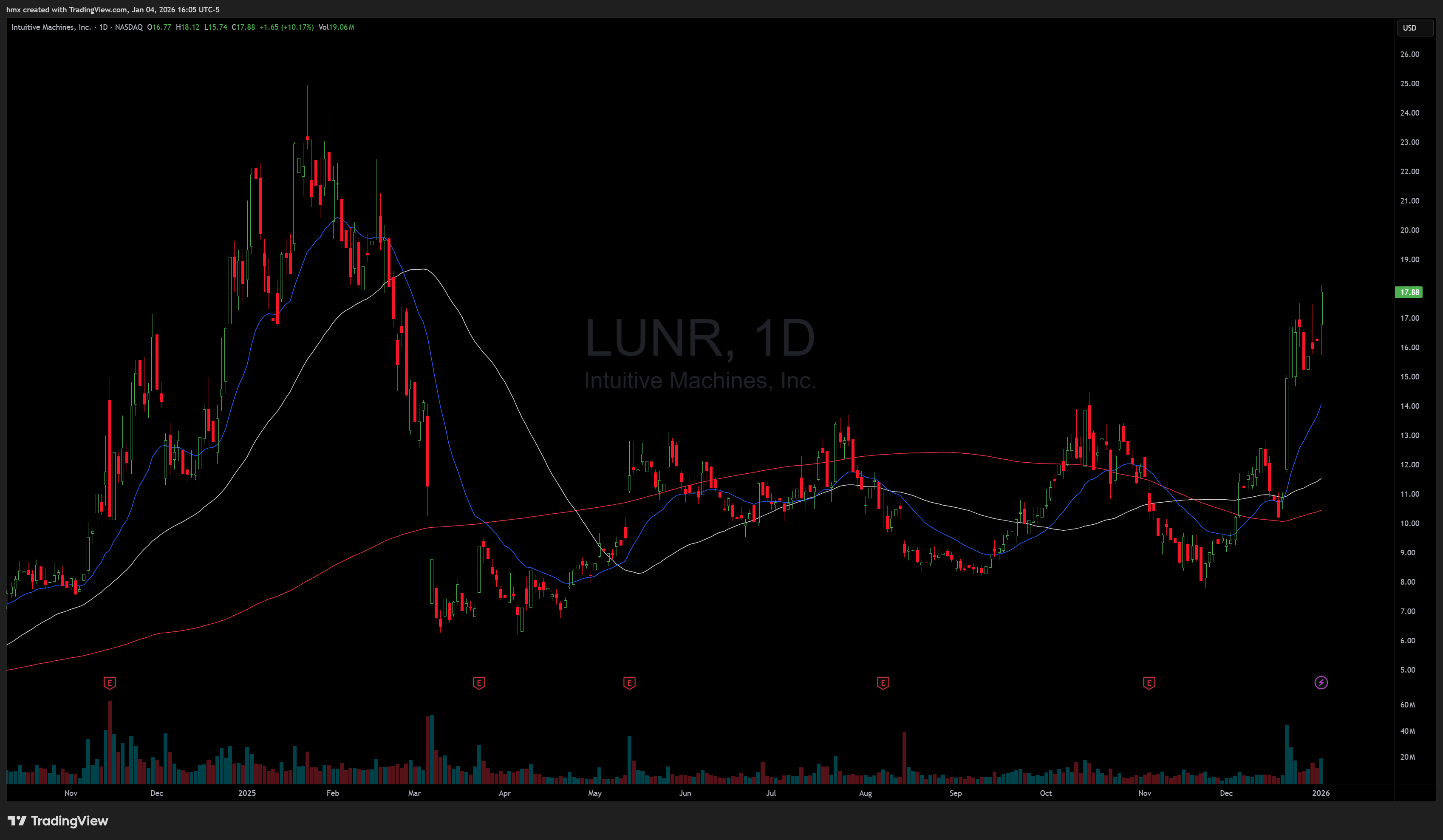This screenshot has width=1443, height=840.
Task: Click the LUNR, 1D chart watermark
Action: [x=700, y=338]
